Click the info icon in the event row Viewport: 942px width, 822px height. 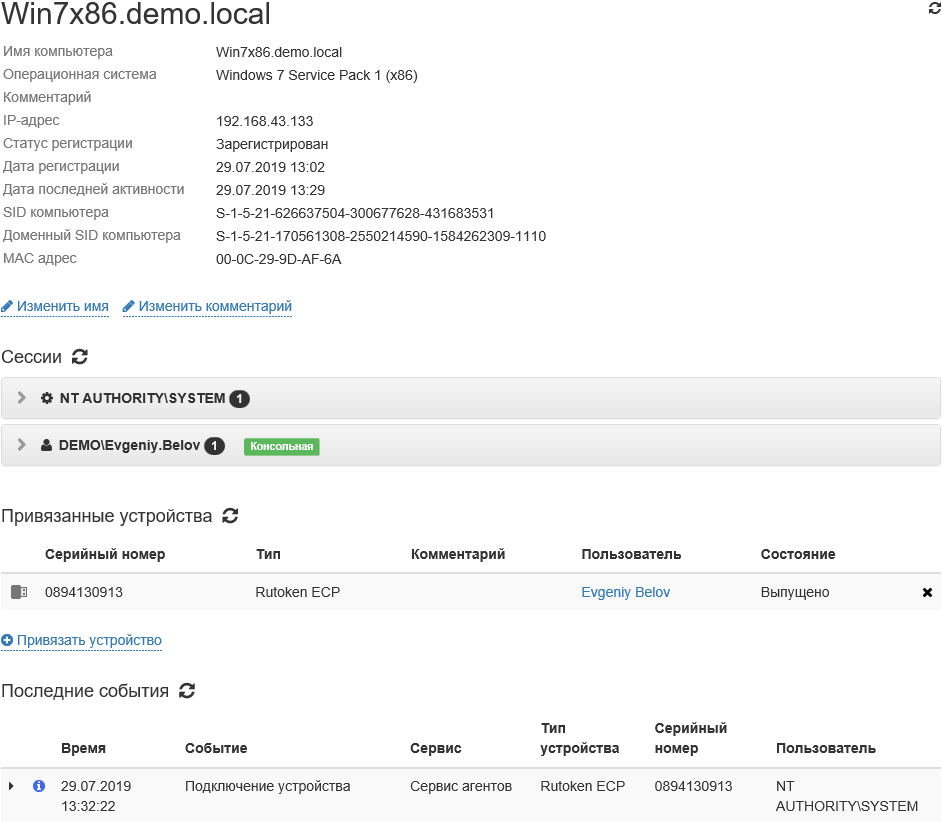click(39, 787)
